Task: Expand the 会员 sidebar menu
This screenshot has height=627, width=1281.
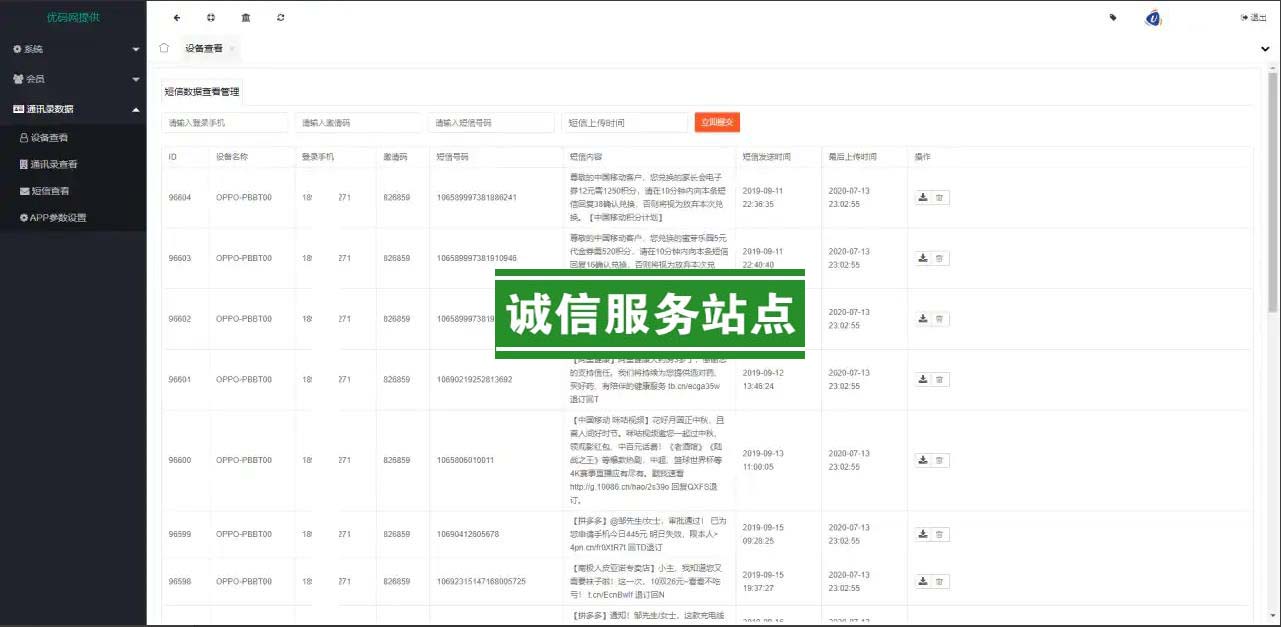Action: (73, 79)
